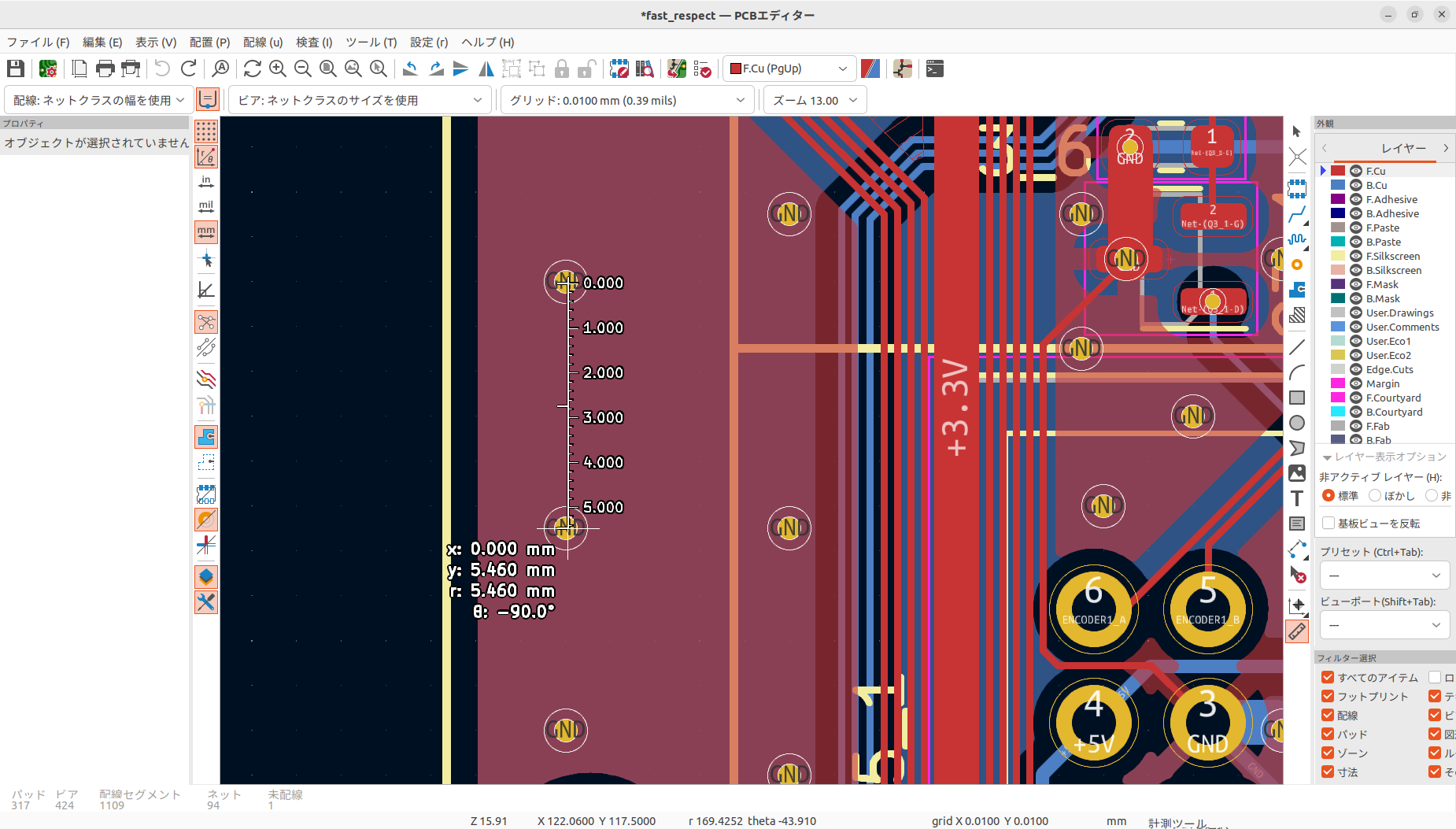The width and height of the screenshot is (1456, 829).
Task: Click F.Cu layer color swatch
Action: point(1338,171)
